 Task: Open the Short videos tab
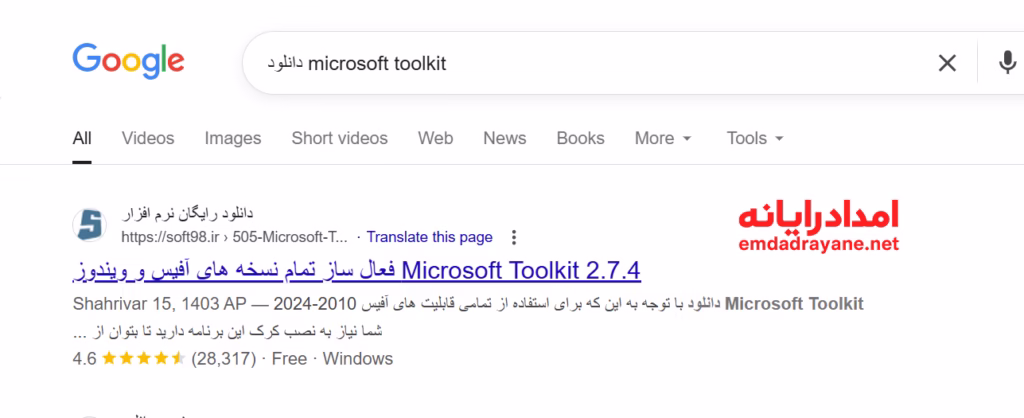(339, 138)
